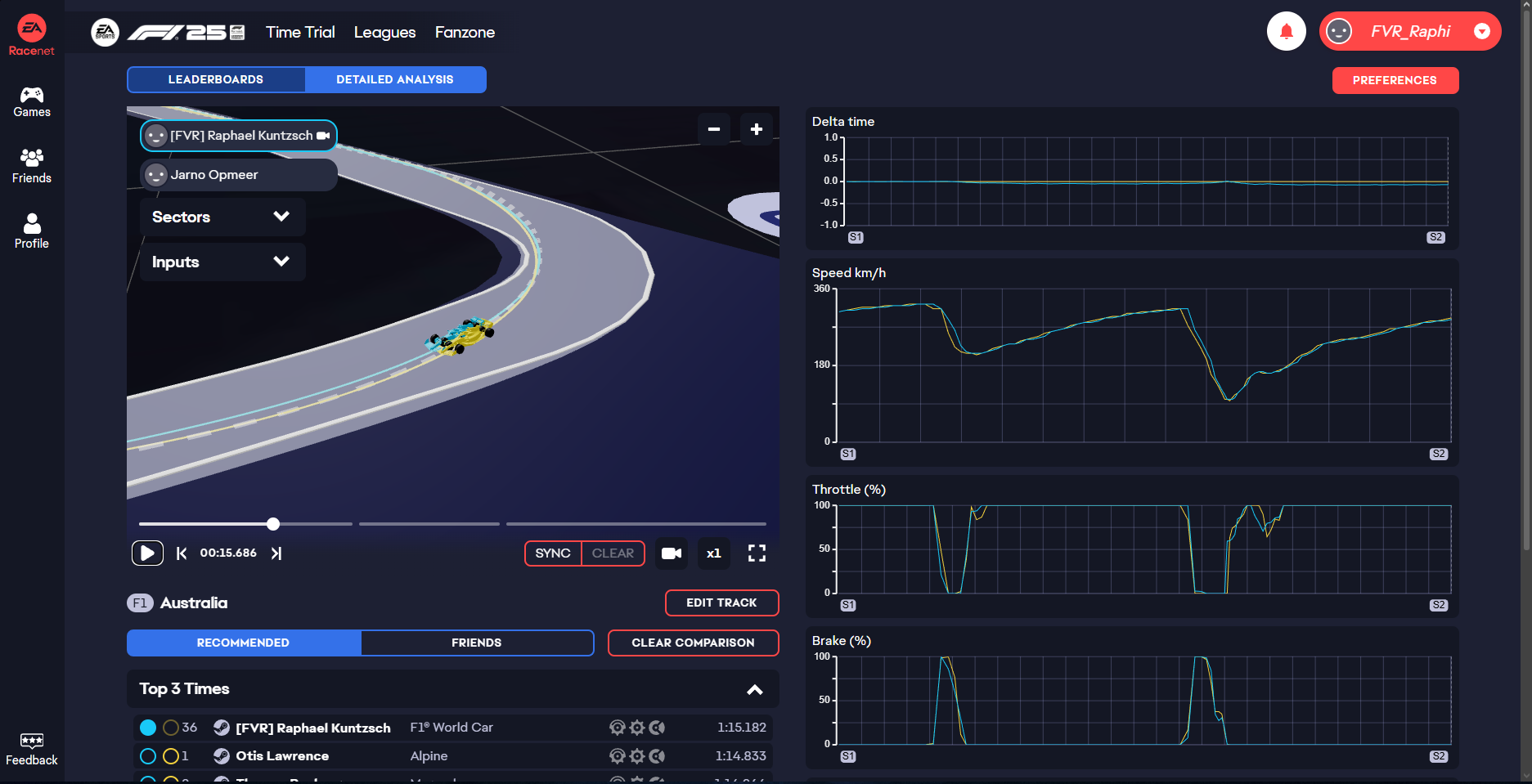Click Otis Lawrence row third assist icon
Viewport: 1532px width, 784px height.
pos(657,756)
